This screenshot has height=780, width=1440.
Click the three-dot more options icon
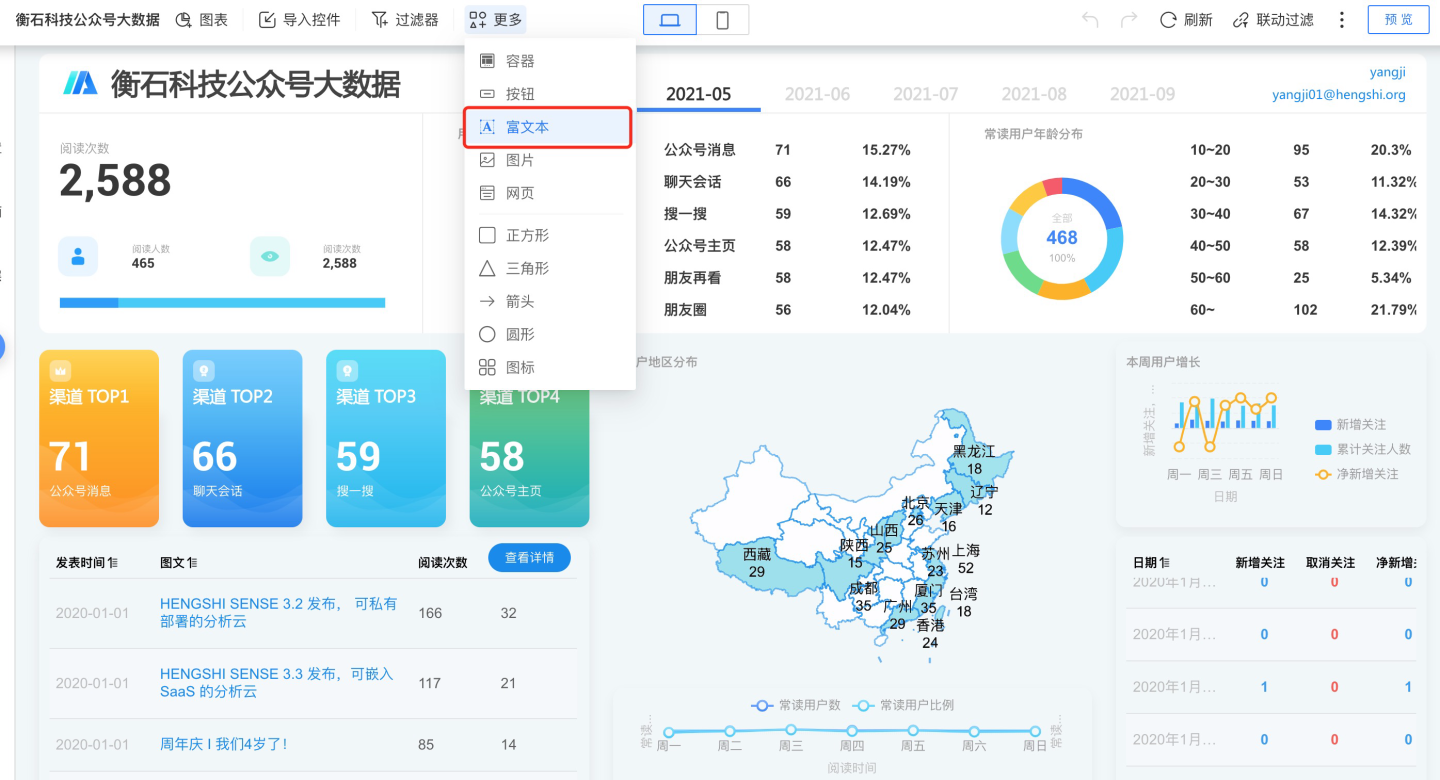click(1342, 20)
